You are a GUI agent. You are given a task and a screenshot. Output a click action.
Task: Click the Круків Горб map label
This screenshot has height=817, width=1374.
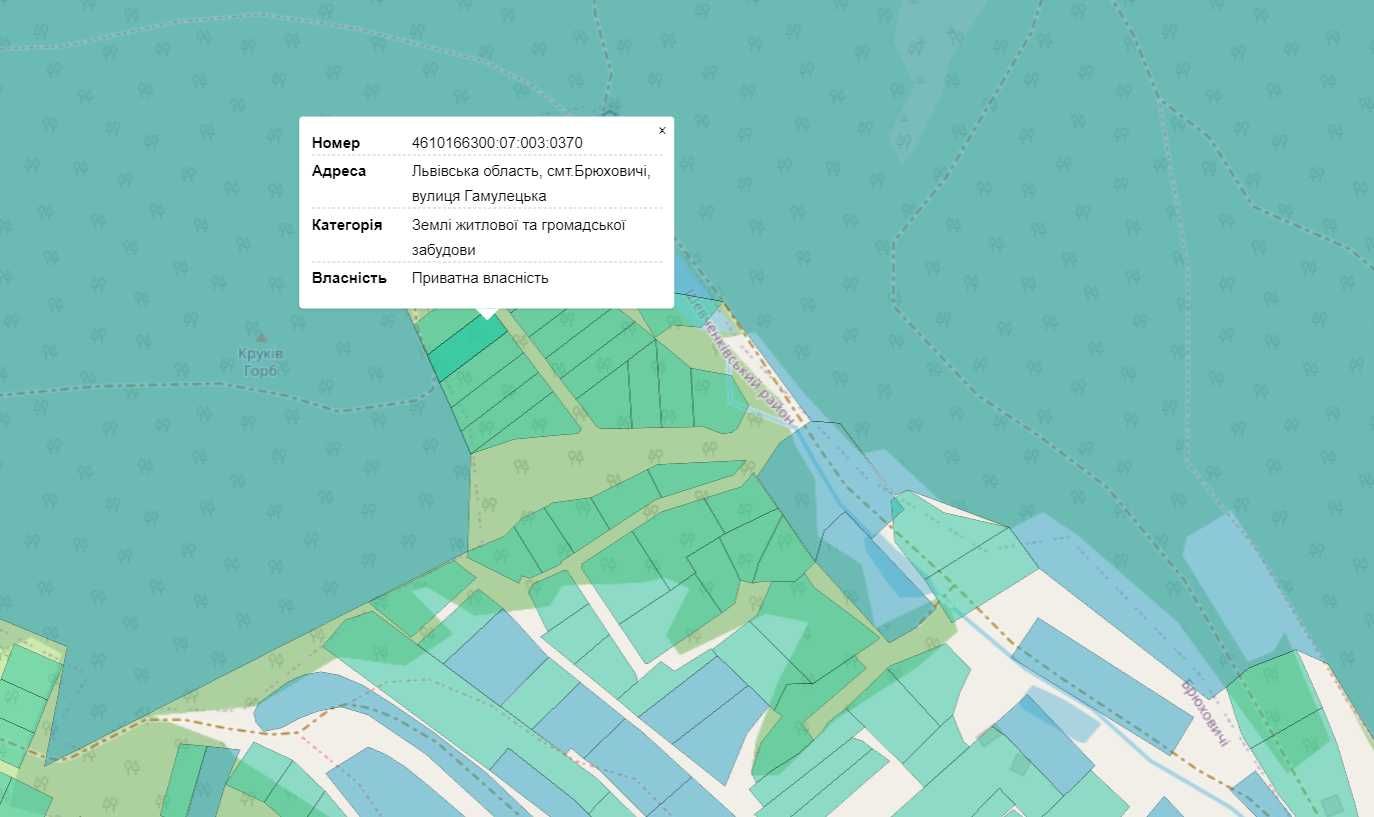point(261,362)
